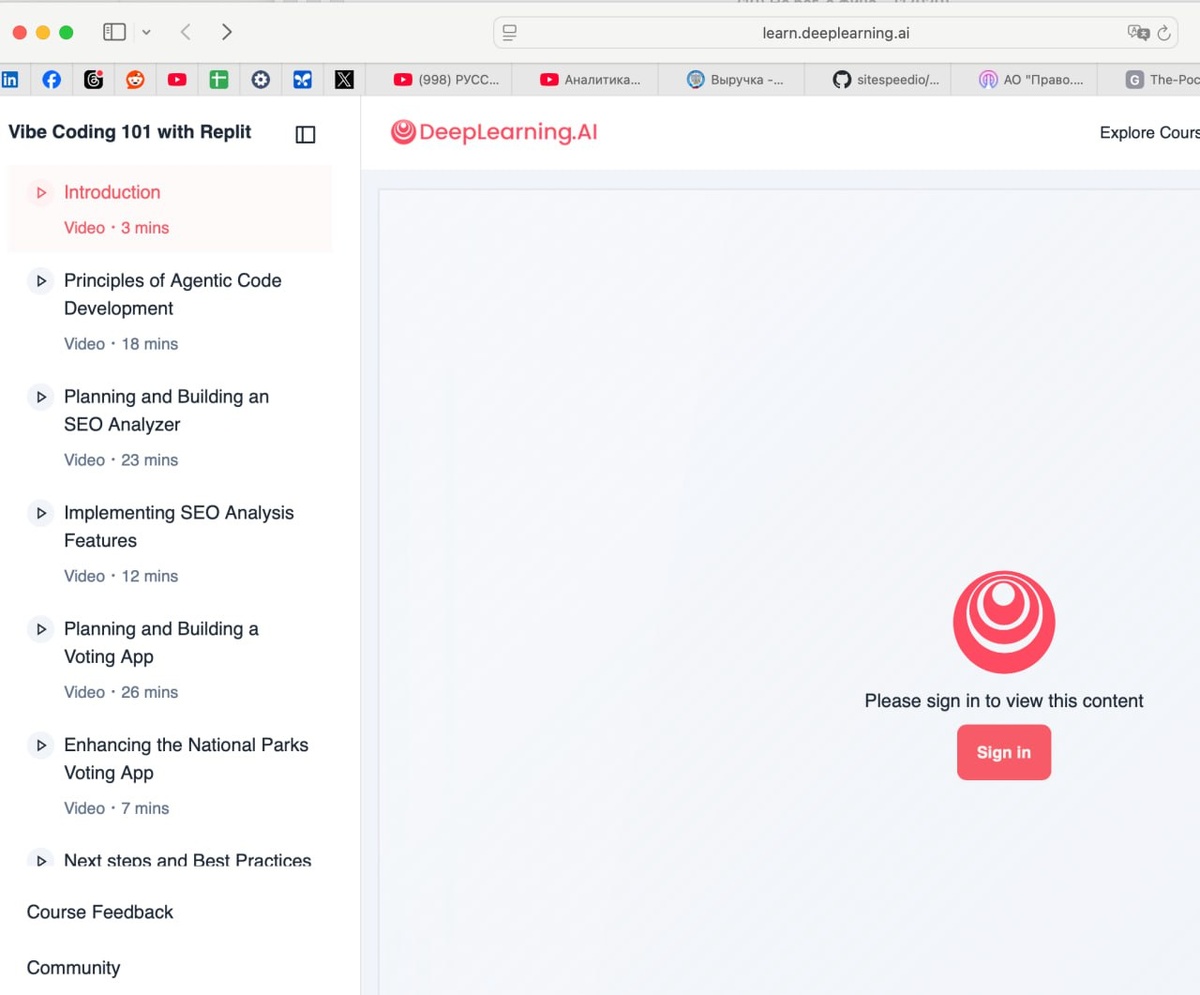Click "Please sign in to view this content" text
Image resolution: width=1200 pixels, height=995 pixels.
point(1004,701)
